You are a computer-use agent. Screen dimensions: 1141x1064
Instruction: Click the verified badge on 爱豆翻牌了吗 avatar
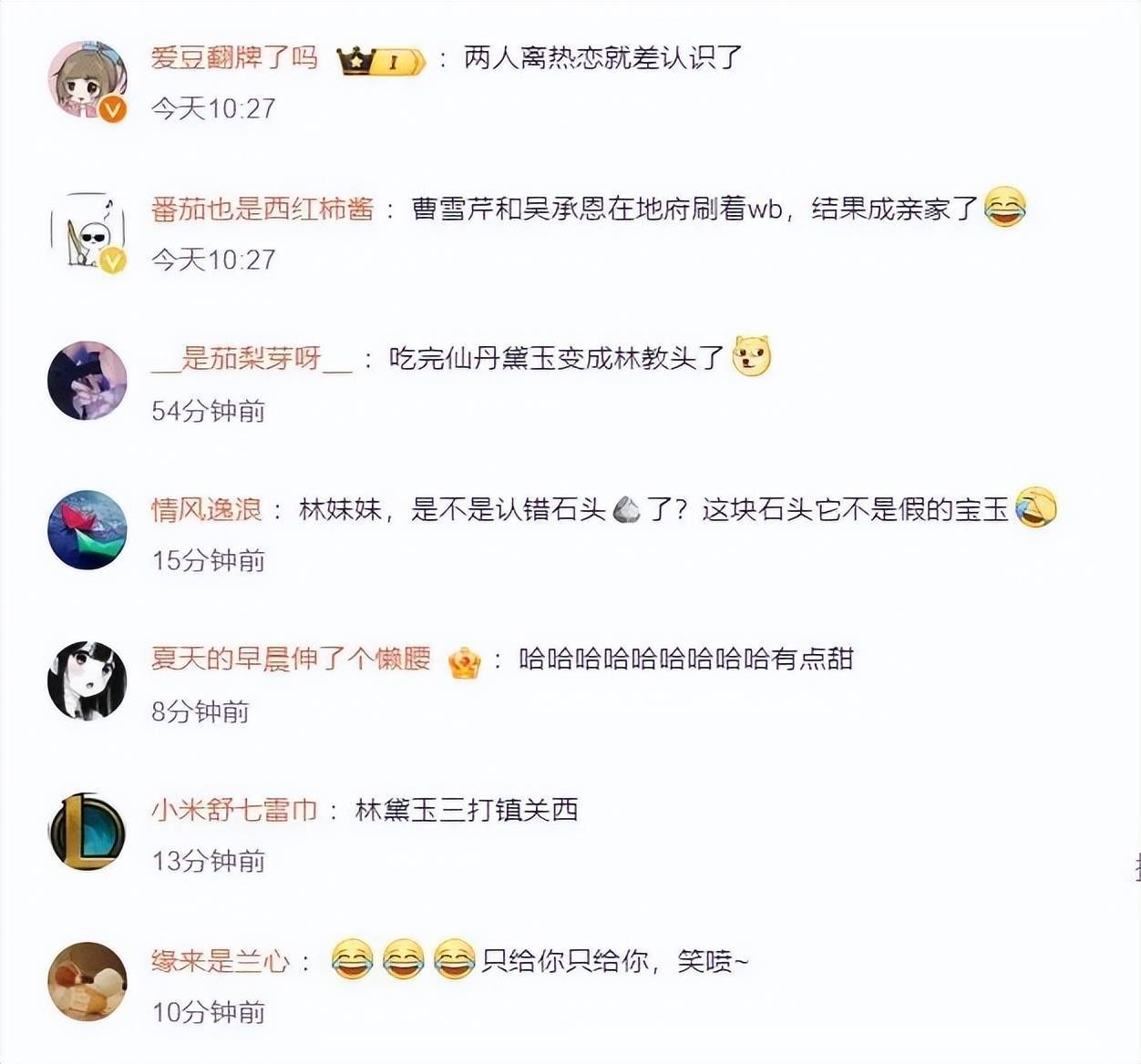coord(112,110)
